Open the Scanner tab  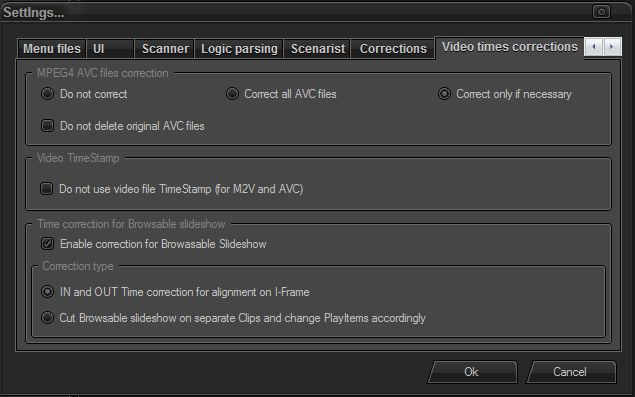(x=164, y=49)
